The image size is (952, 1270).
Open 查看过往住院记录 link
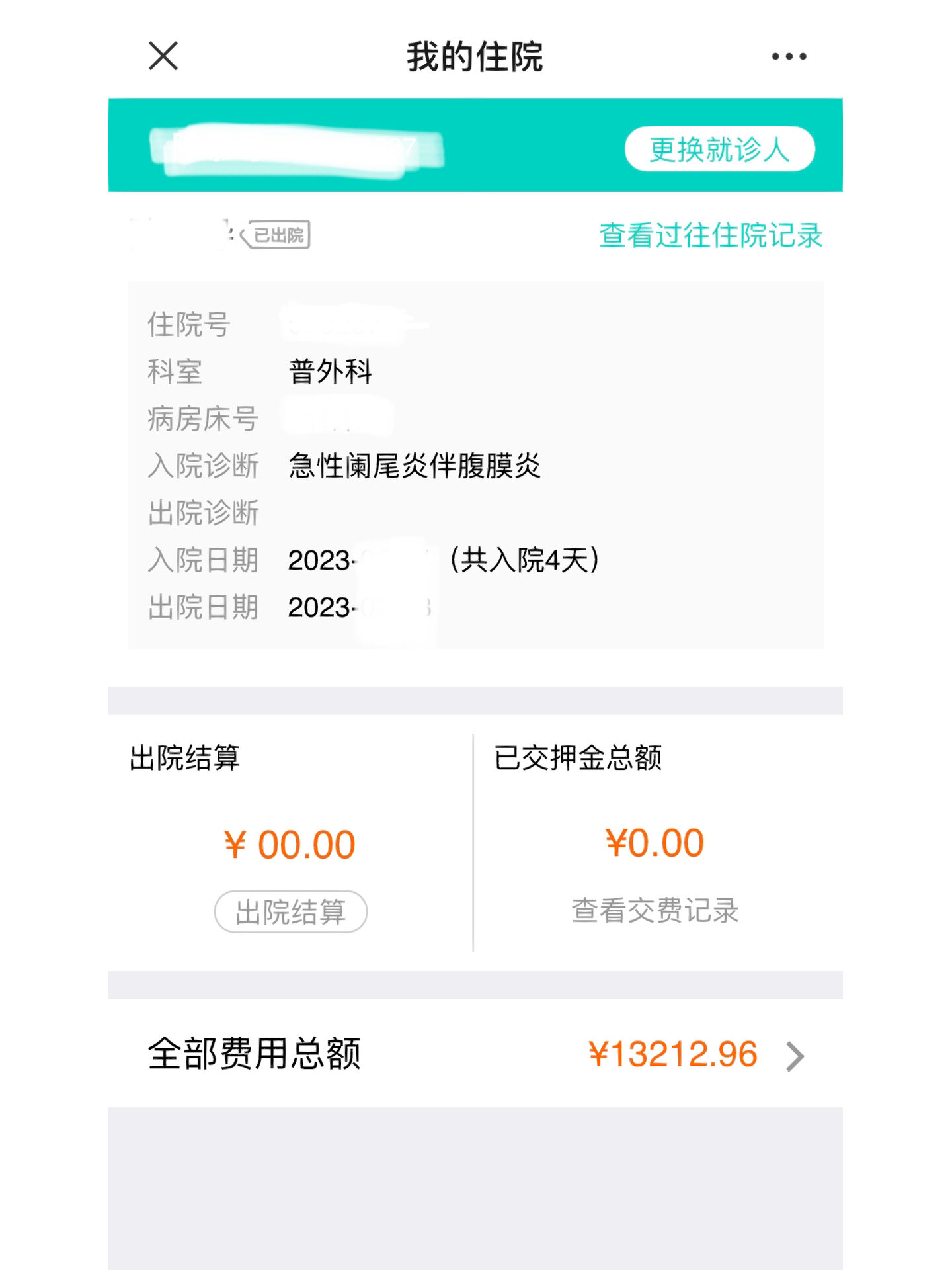(x=711, y=235)
